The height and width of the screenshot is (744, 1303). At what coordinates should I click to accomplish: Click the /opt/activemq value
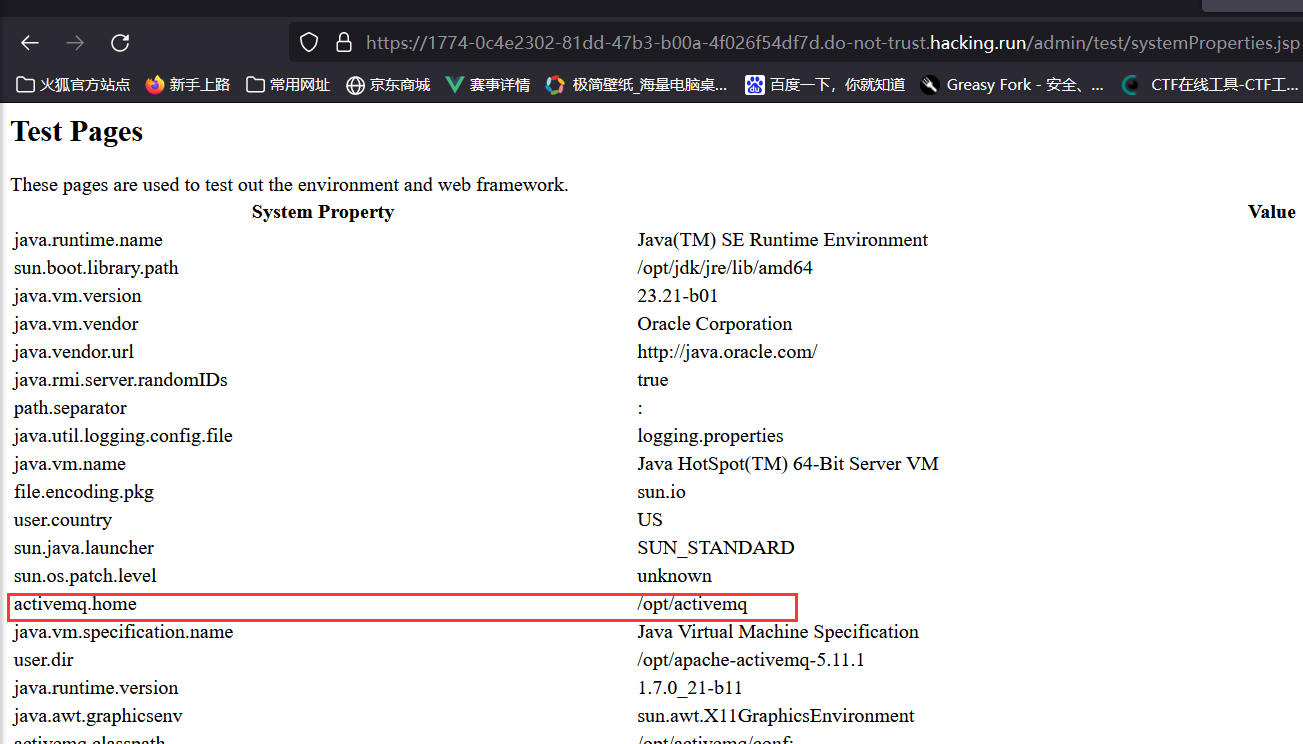(692, 604)
